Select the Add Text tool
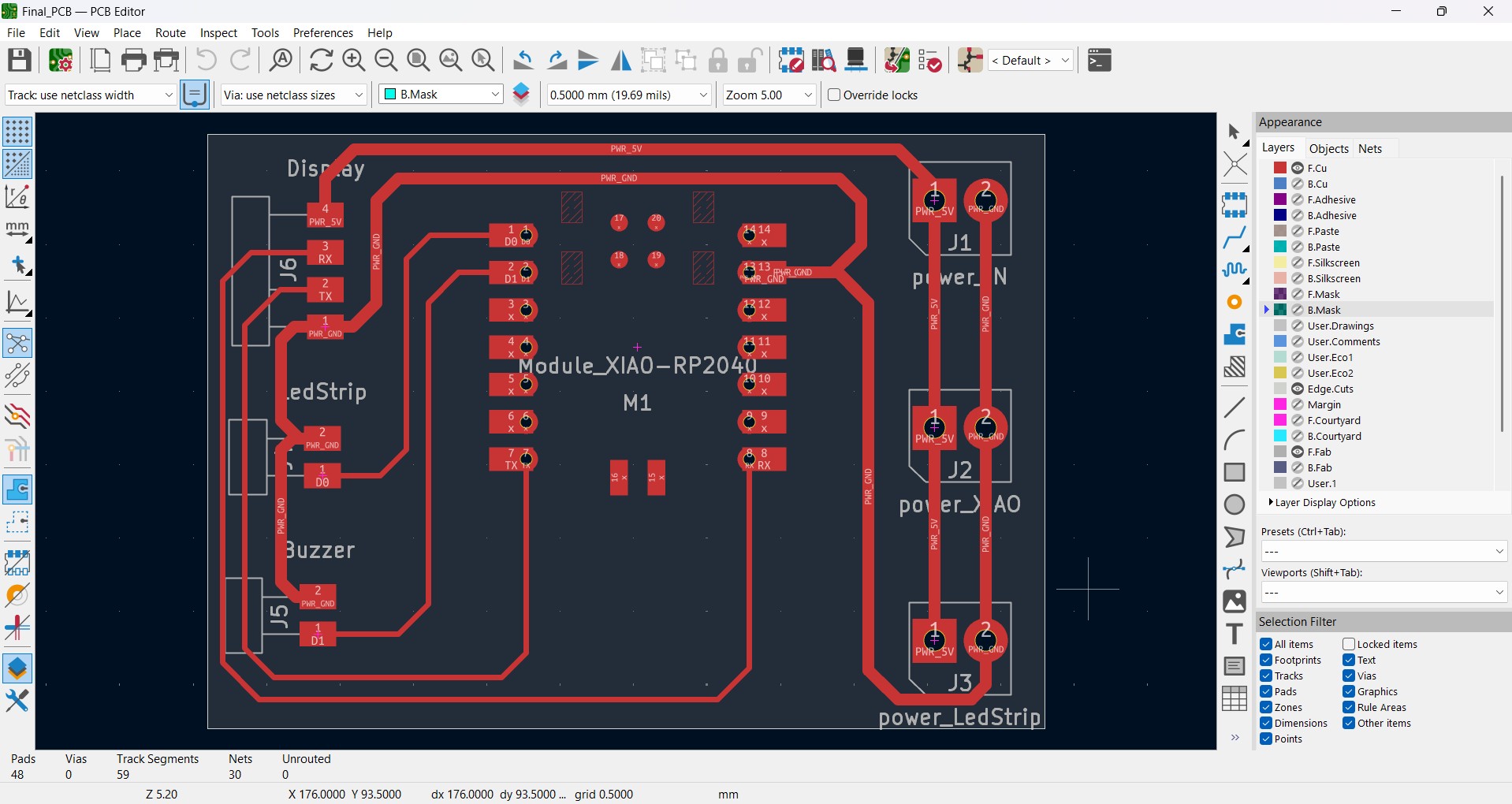The height and width of the screenshot is (804, 1512). [x=1235, y=634]
